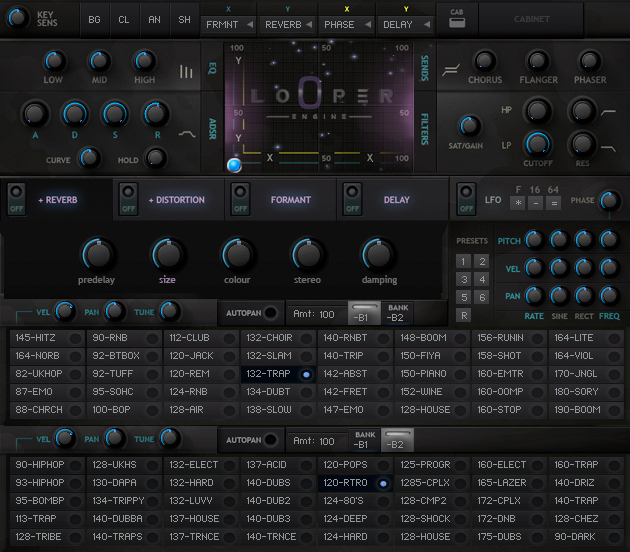Viewport: 630px width, 552px height.
Task: Select the 132-TRAP loop radio button
Action: pos(306,374)
